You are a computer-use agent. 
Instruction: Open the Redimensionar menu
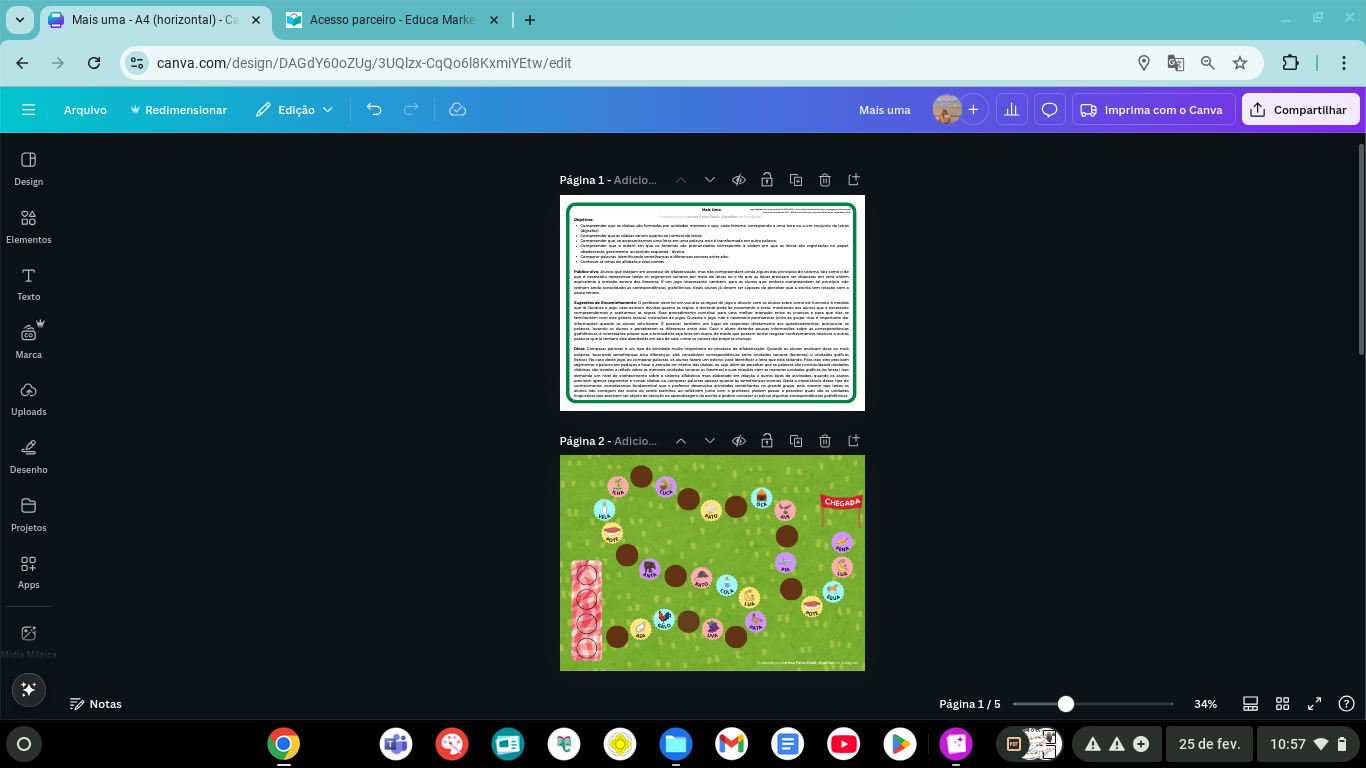click(178, 110)
